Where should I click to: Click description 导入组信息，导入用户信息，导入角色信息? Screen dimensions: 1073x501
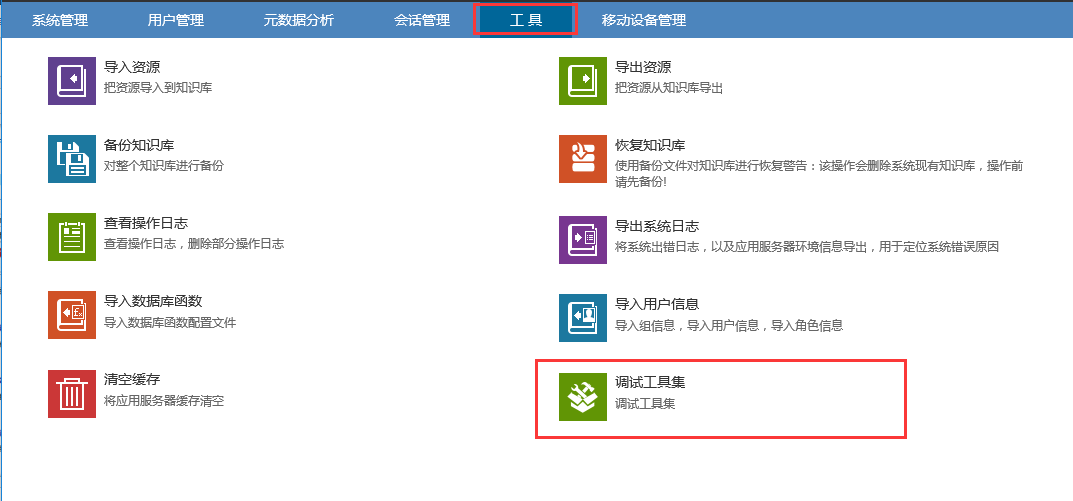tap(729, 325)
